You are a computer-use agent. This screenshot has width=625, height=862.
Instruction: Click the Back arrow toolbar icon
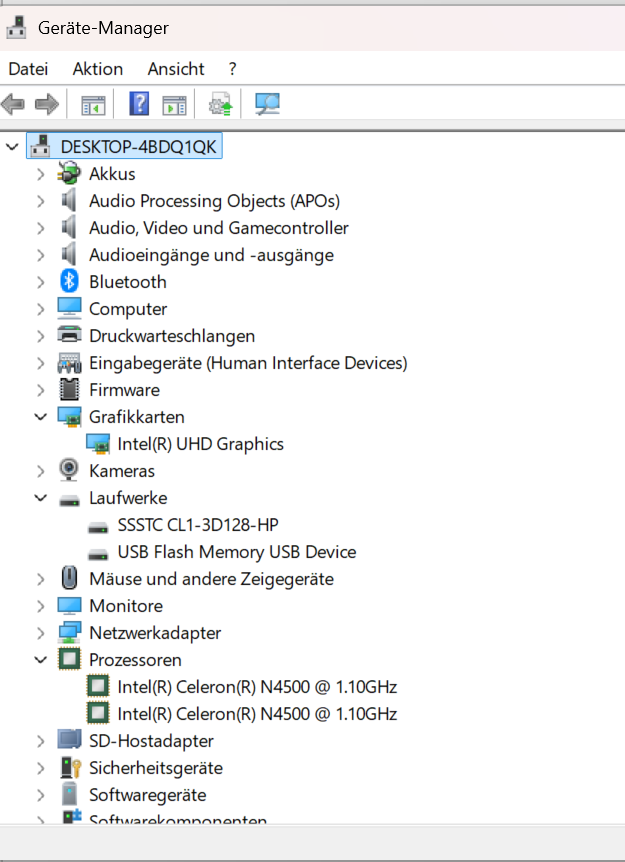13,103
